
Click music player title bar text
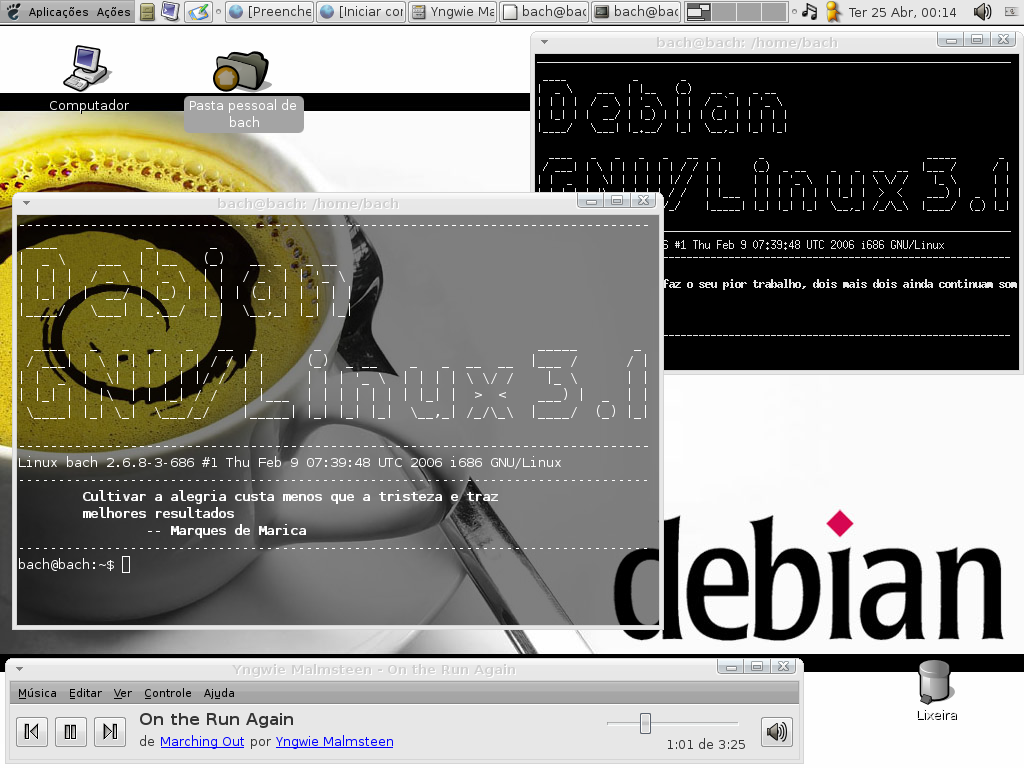point(374,669)
